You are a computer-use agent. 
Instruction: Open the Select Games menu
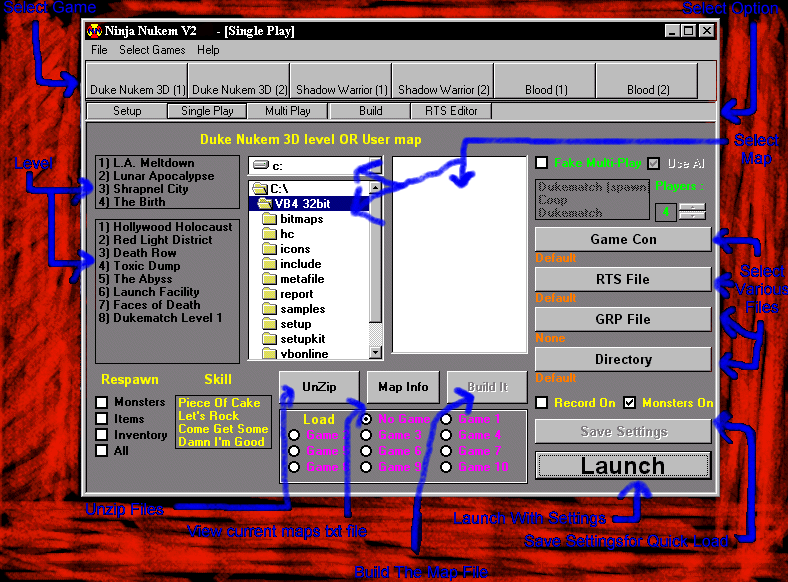(152, 50)
